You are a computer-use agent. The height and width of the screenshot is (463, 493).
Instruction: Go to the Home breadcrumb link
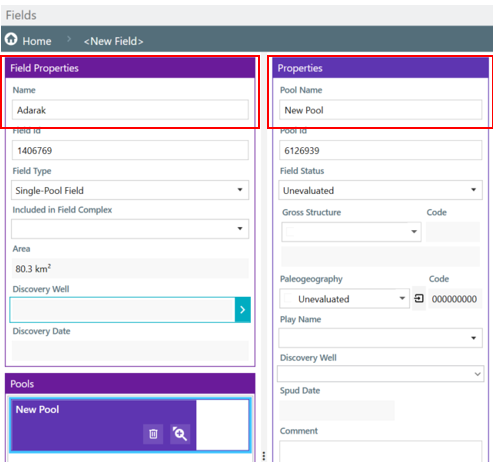(x=37, y=41)
